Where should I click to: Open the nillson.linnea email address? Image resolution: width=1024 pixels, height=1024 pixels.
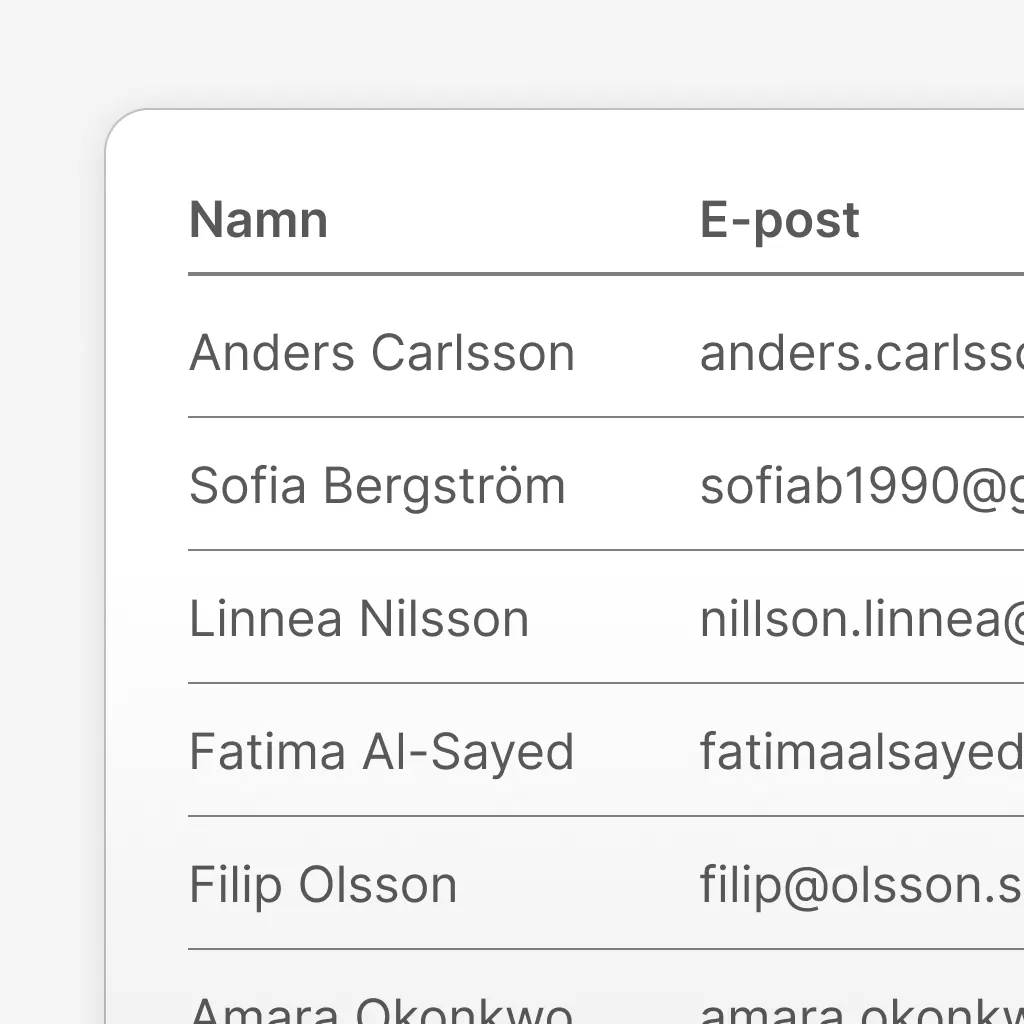[x=860, y=619]
